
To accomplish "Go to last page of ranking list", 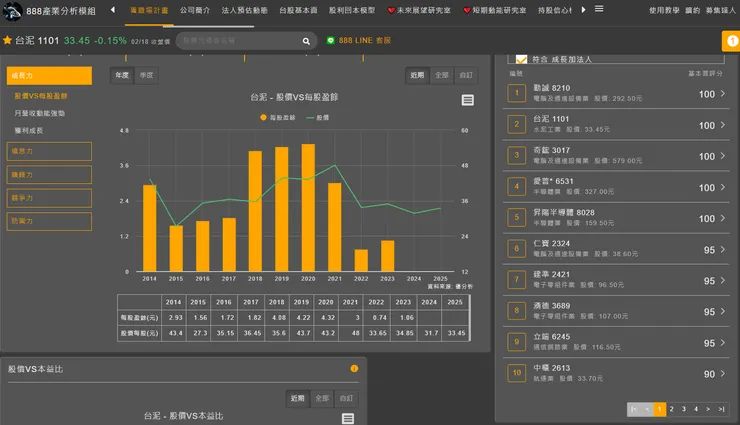I will (x=721, y=409).
